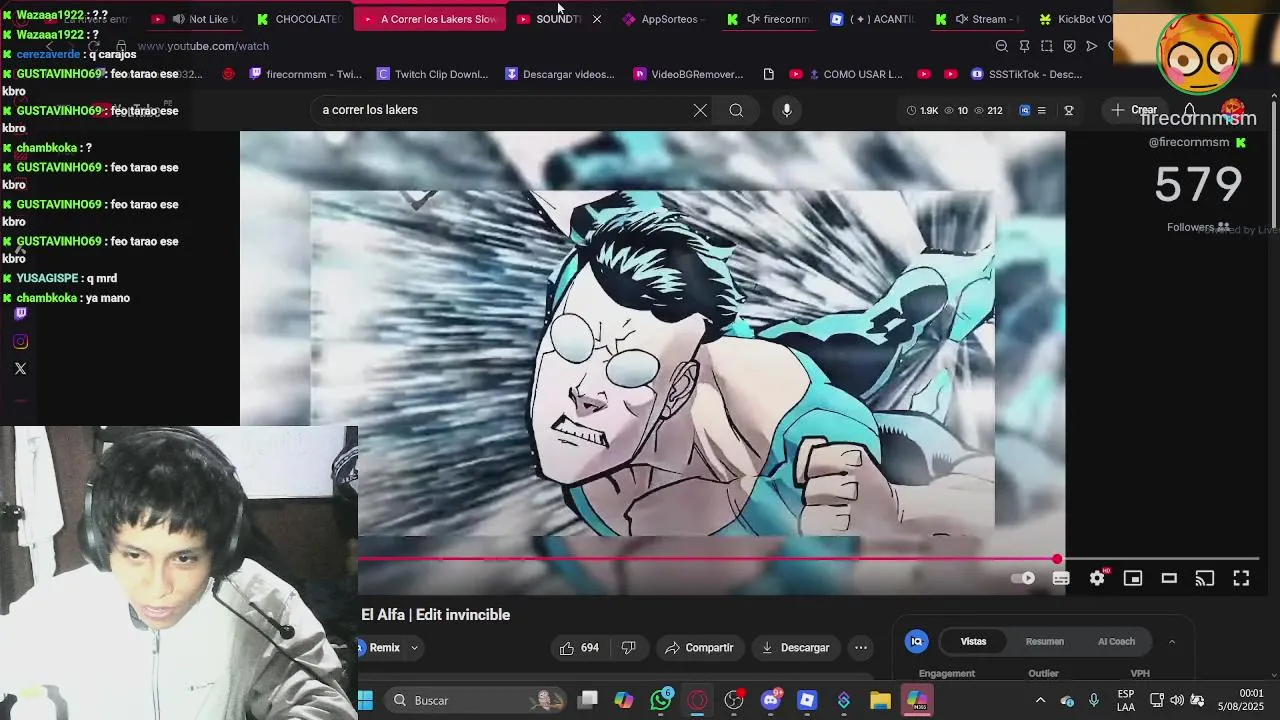The width and height of the screenshot is (1280, 720).
Task: Open the Windows Start menu
Action: 366,701
